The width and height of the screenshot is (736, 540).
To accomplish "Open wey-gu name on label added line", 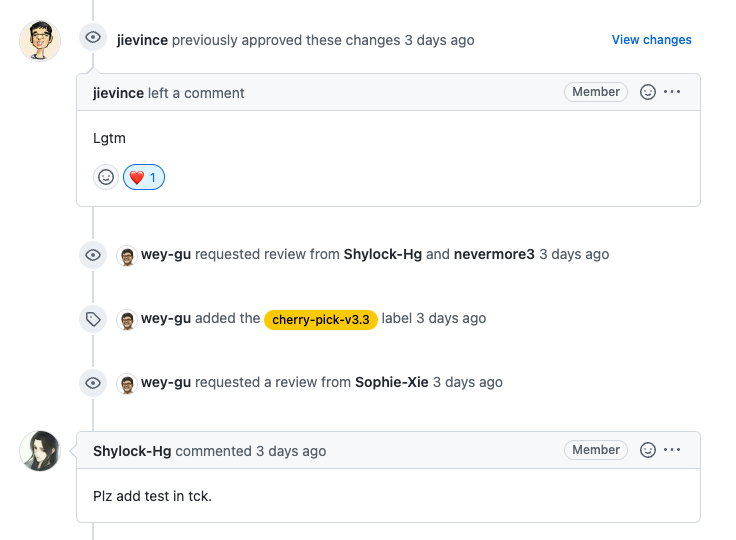I will (166, 318).
